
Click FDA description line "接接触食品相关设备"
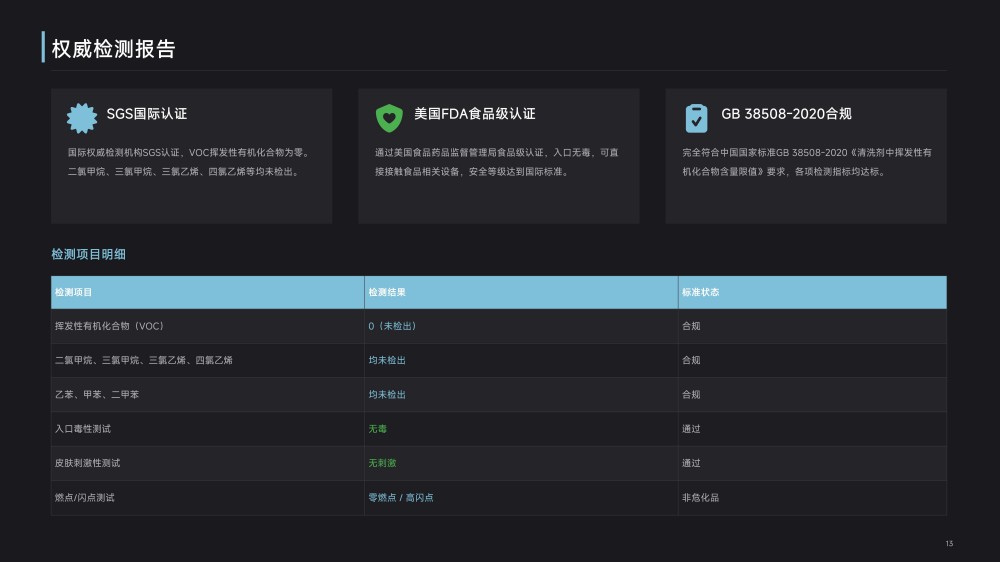(x=473, y=172)
